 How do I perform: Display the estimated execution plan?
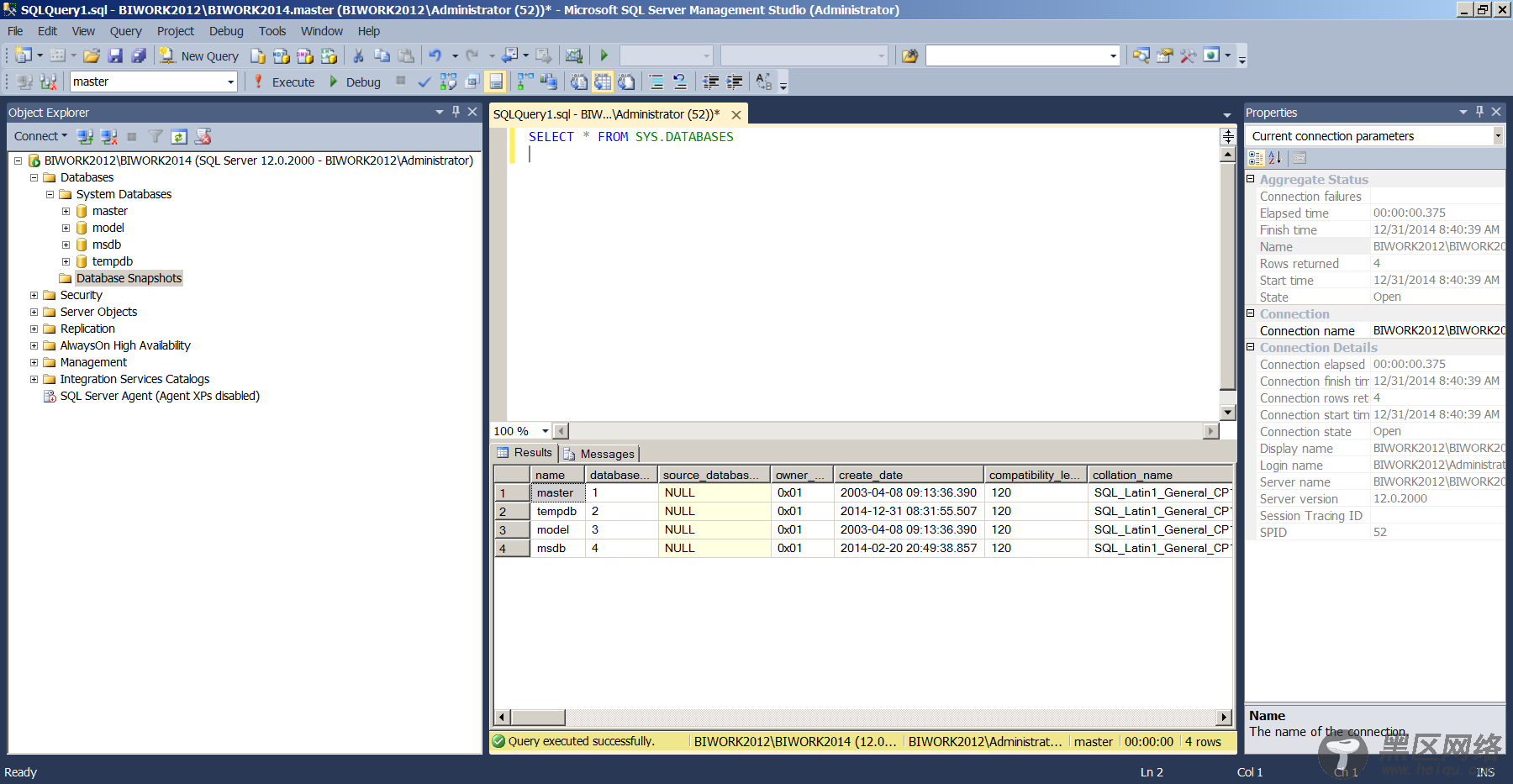(x=448, y=82)
